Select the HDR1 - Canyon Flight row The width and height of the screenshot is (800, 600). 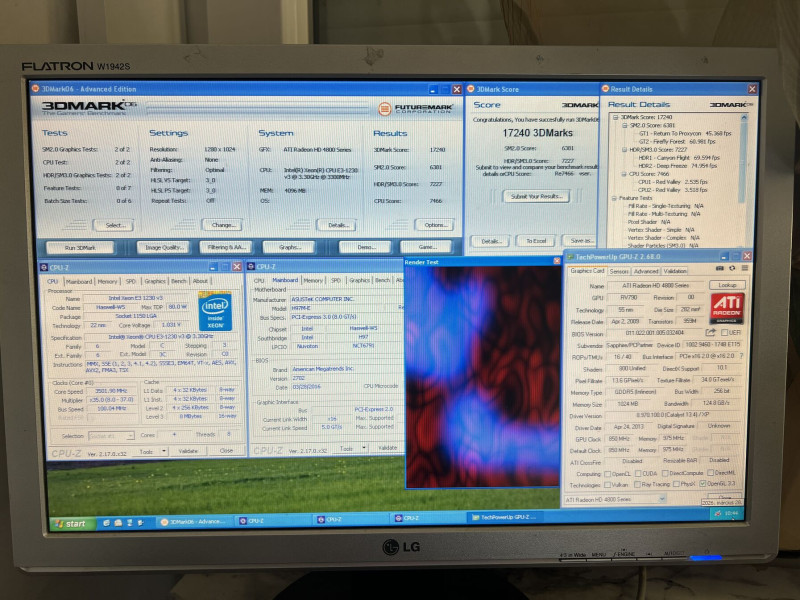679,158
